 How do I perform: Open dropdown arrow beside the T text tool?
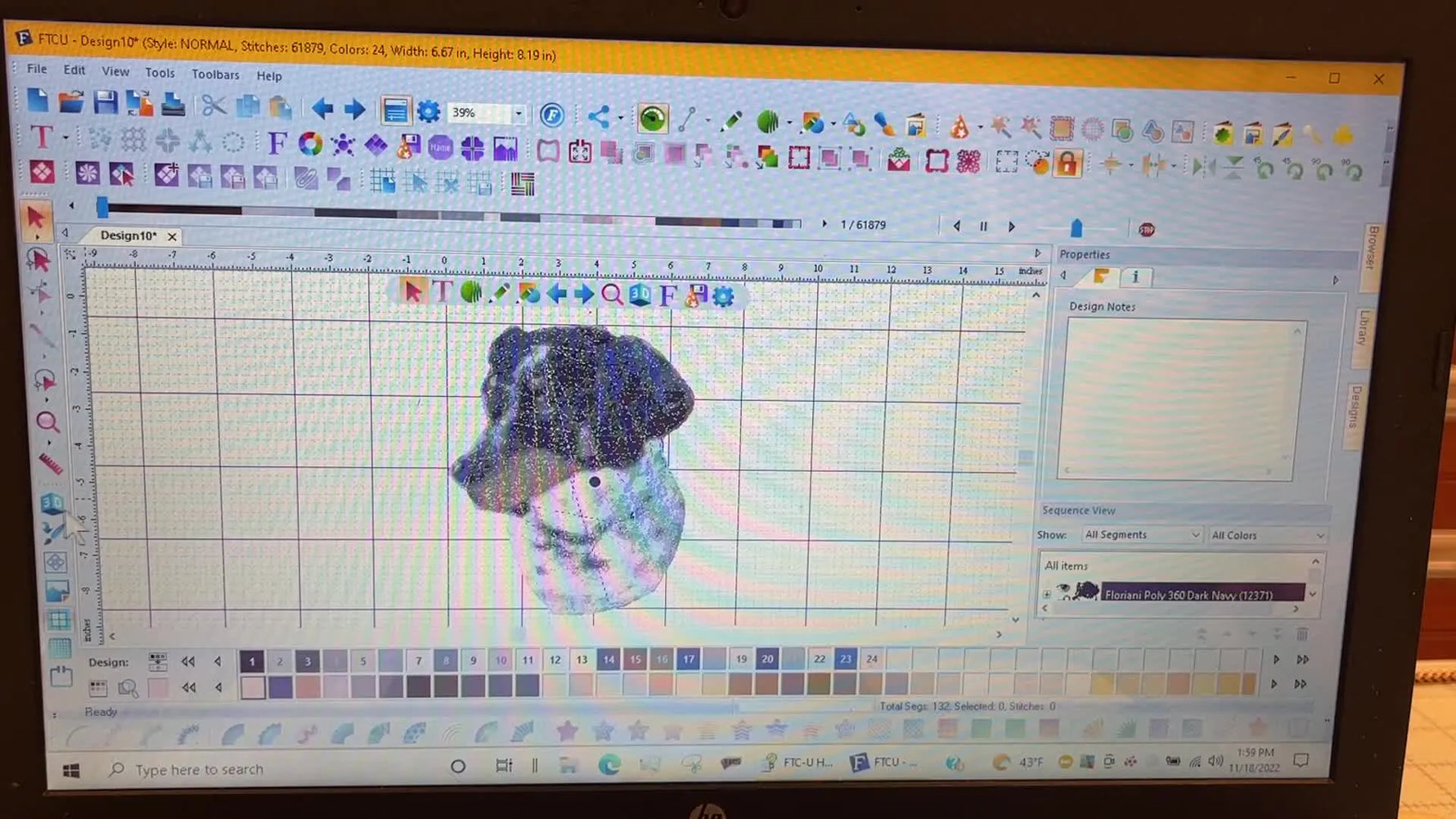[x=65, y=138]
